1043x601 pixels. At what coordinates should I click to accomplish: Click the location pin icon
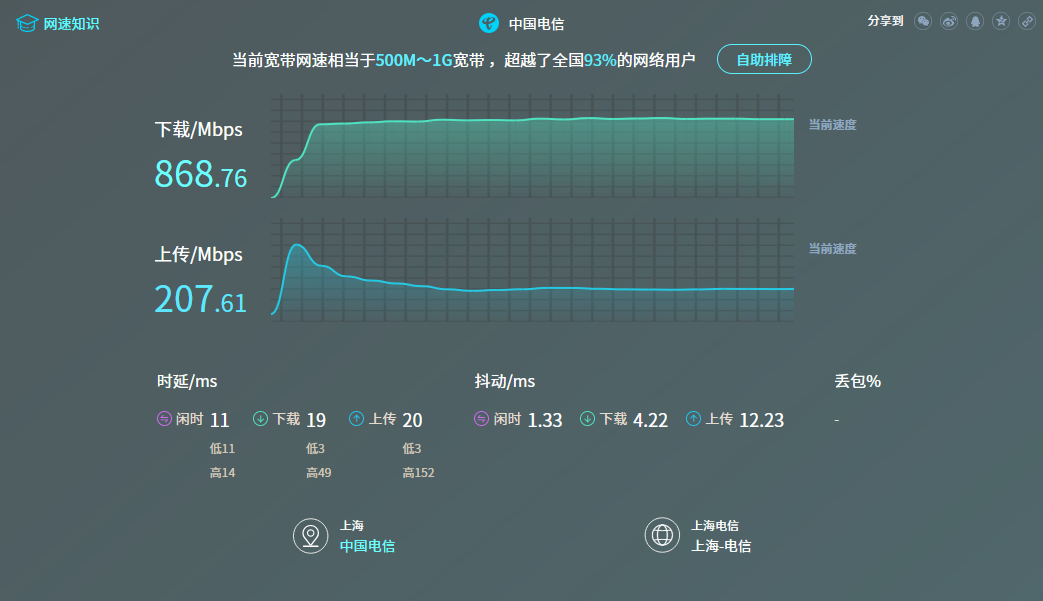(x=311, y=536)
